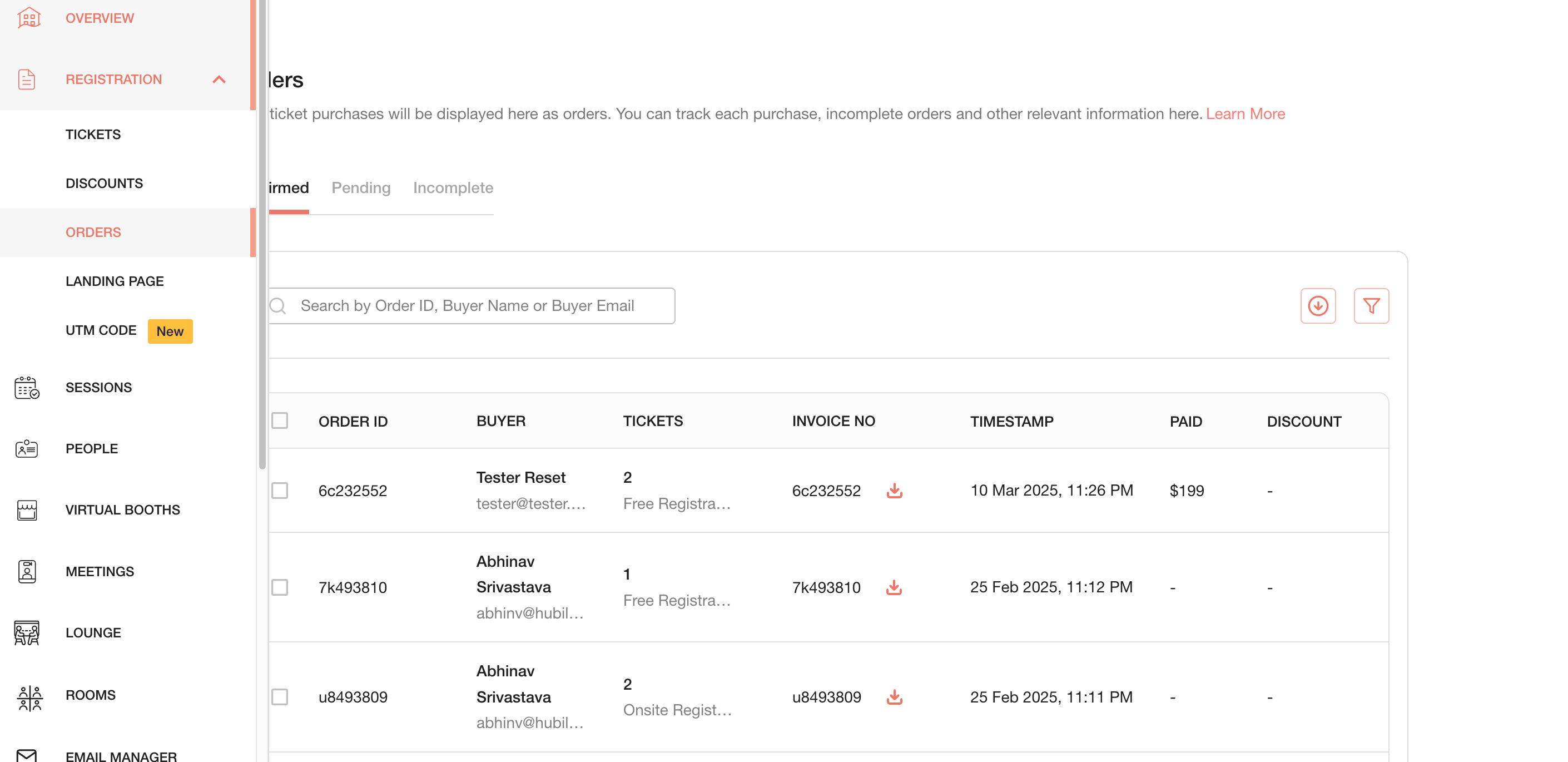Check the box for order 6c232552

coord(279,491)
